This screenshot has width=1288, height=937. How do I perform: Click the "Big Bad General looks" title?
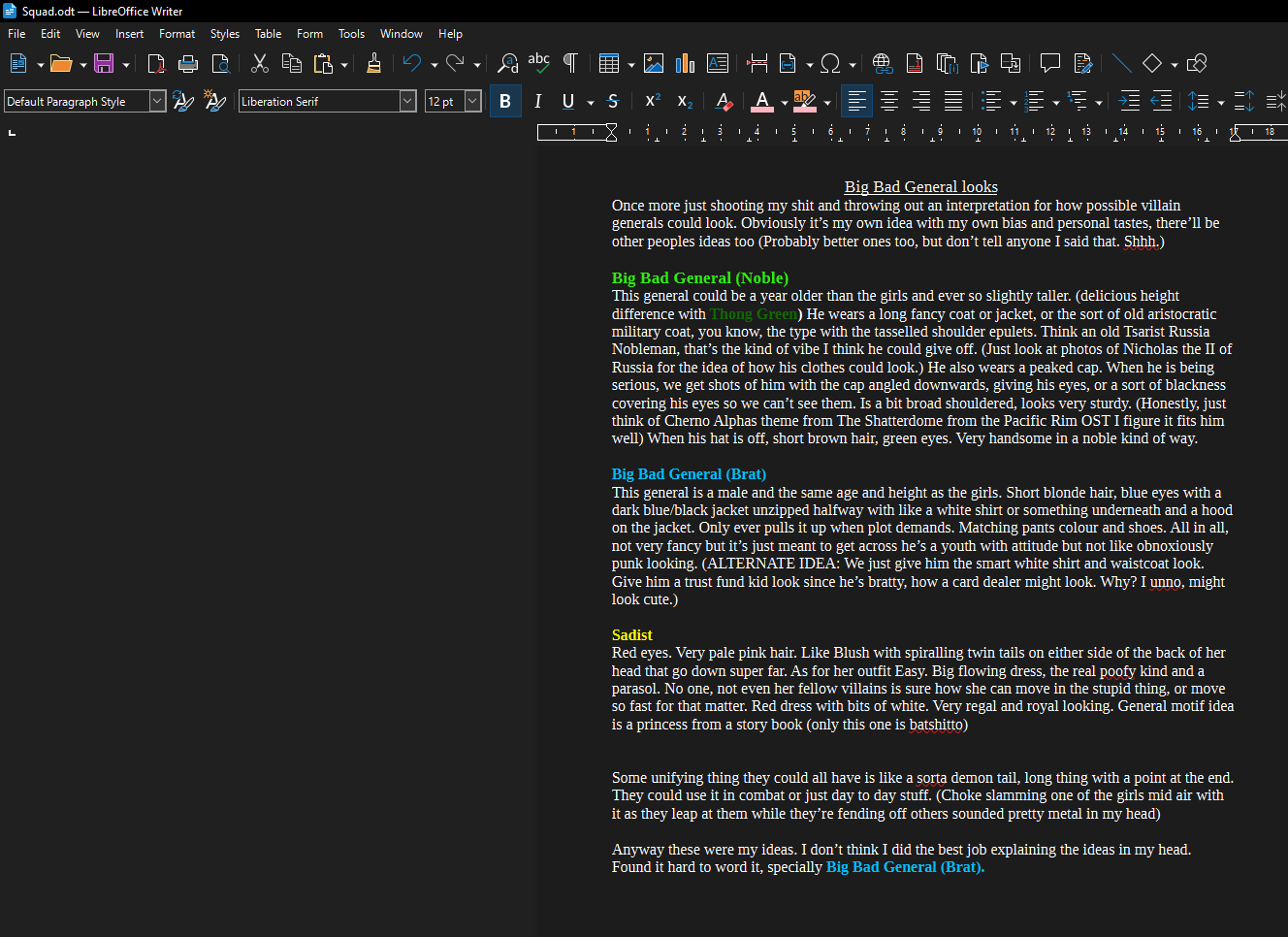click(921, 187)
